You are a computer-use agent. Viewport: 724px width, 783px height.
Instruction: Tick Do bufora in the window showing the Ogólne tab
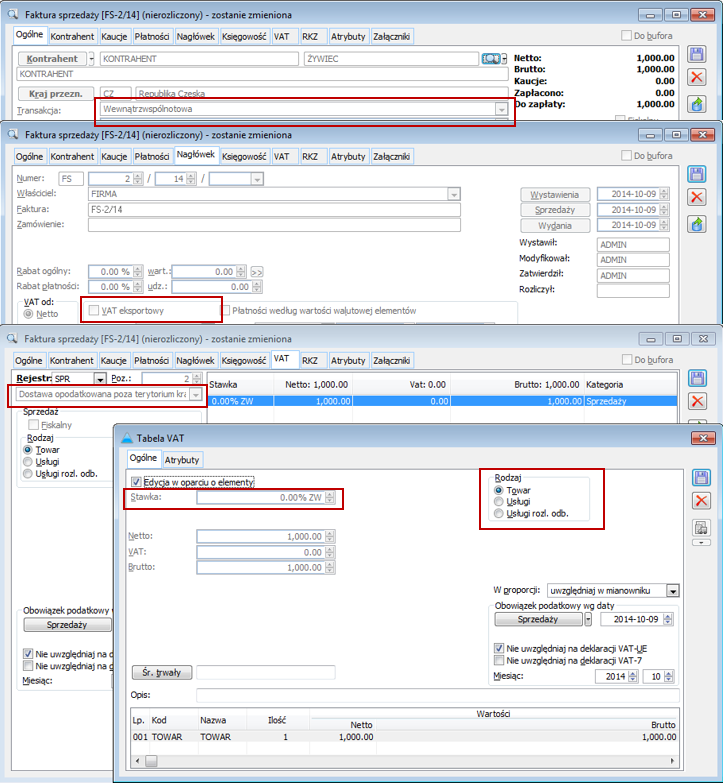626,35
